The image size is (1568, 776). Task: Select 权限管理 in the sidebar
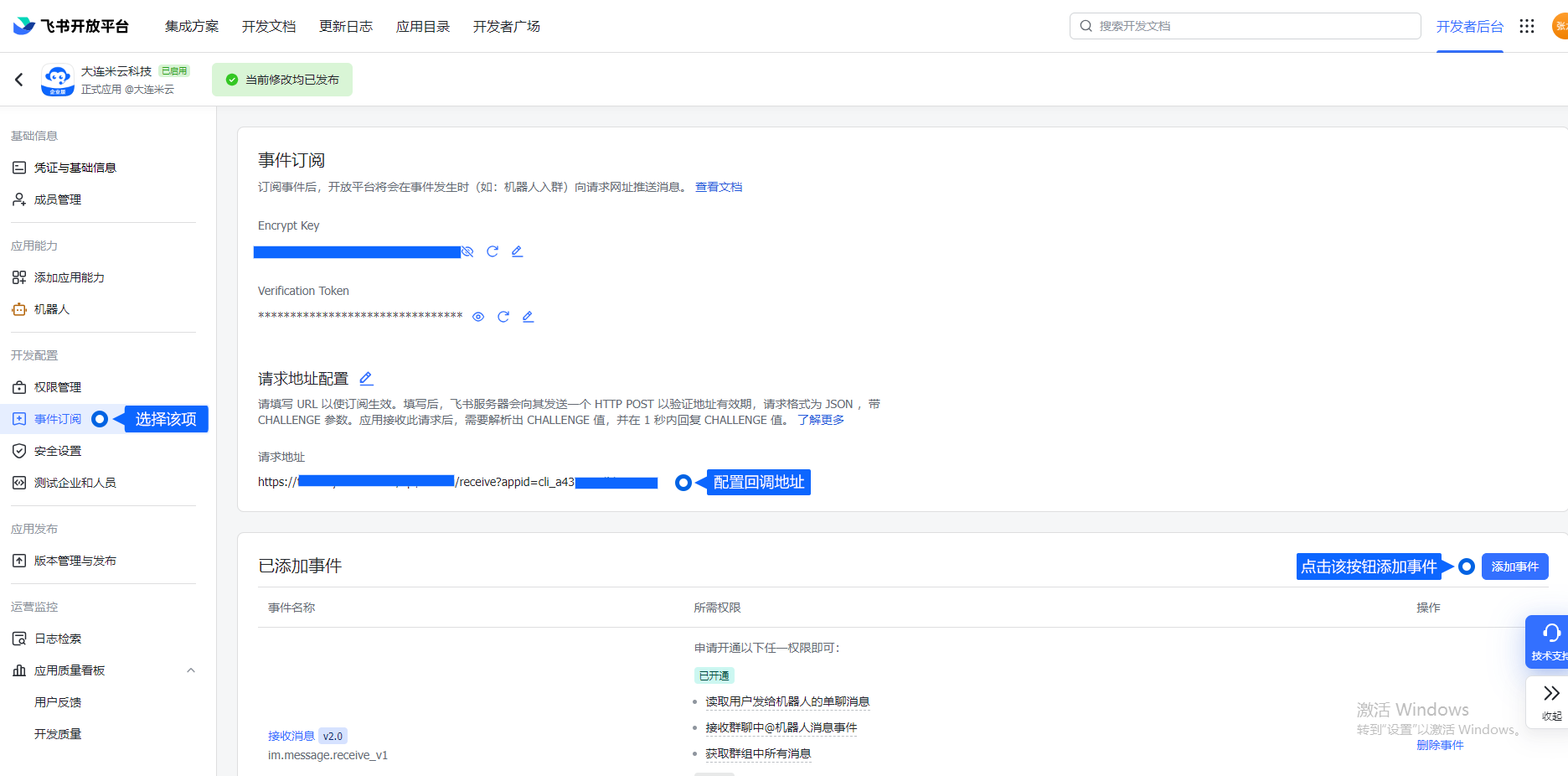pos(58,387)
